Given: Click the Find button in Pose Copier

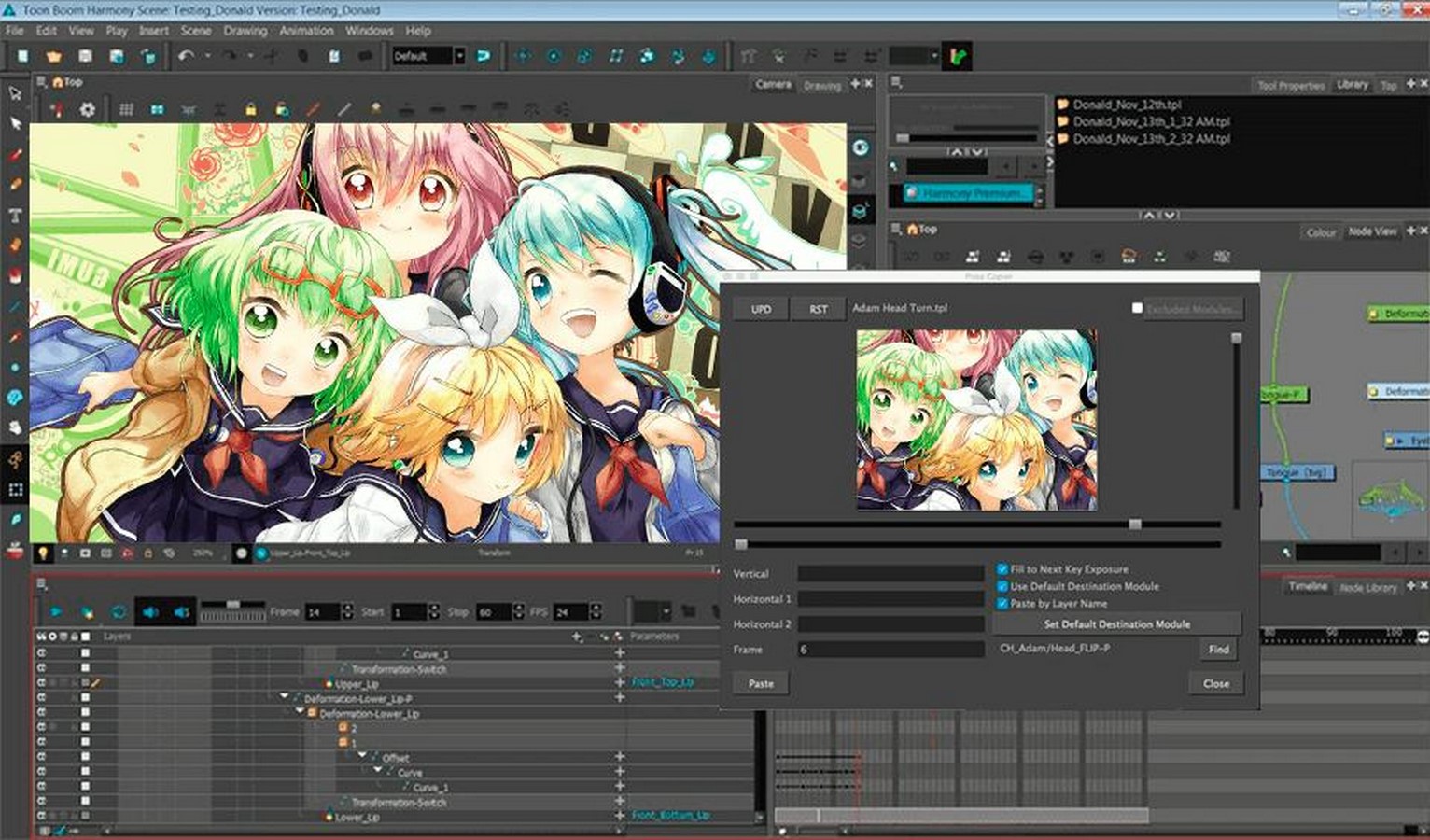Looking at the screenshot, I should coord(1218,649).
